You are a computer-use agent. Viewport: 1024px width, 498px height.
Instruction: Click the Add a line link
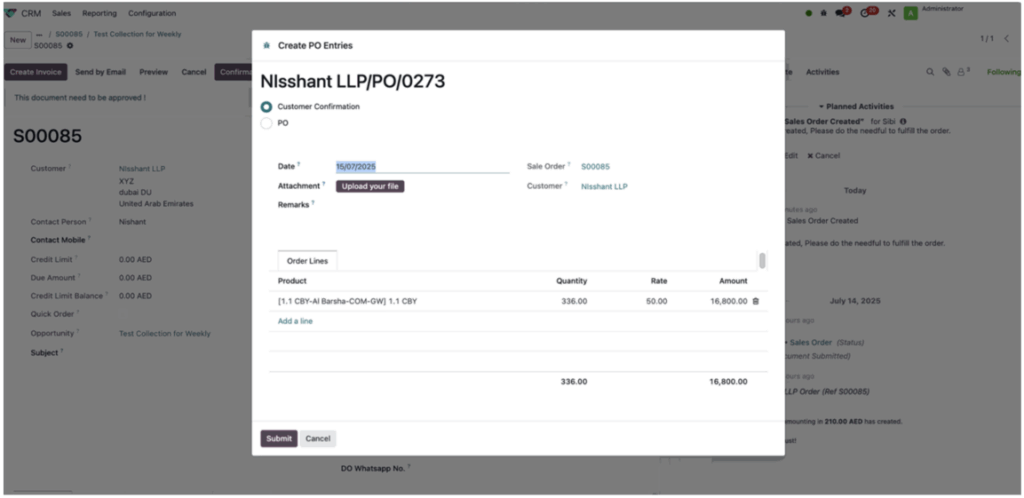295,321
